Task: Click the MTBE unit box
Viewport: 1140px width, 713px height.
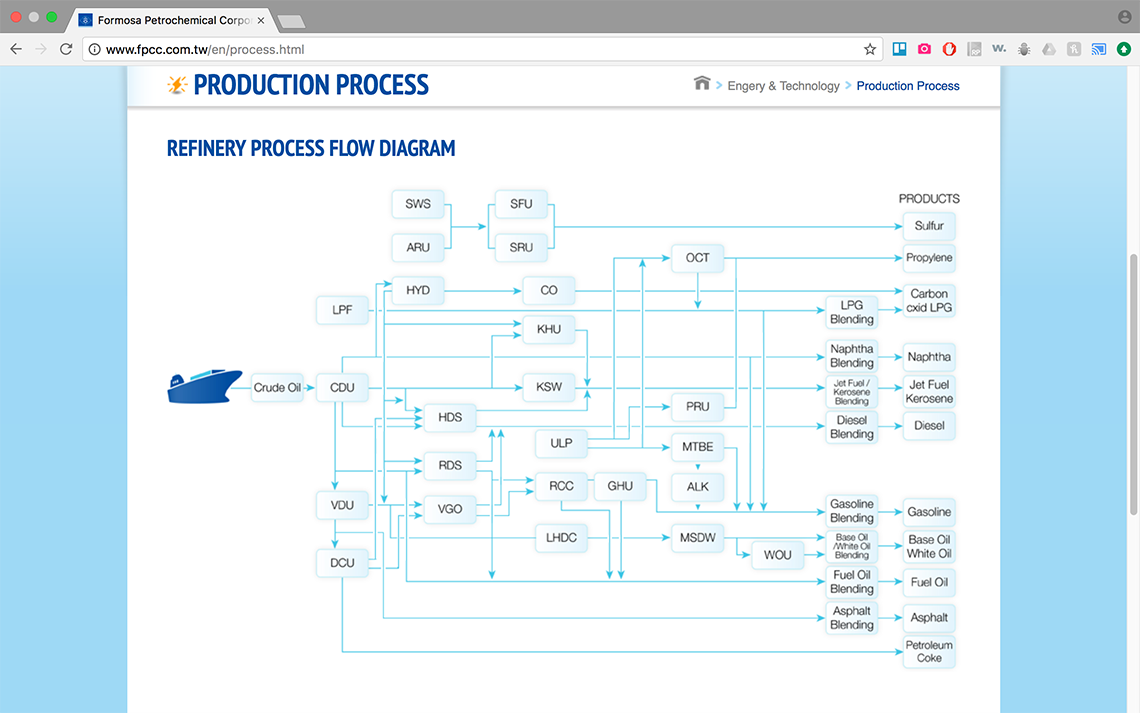Action: (x=697, y=446)
